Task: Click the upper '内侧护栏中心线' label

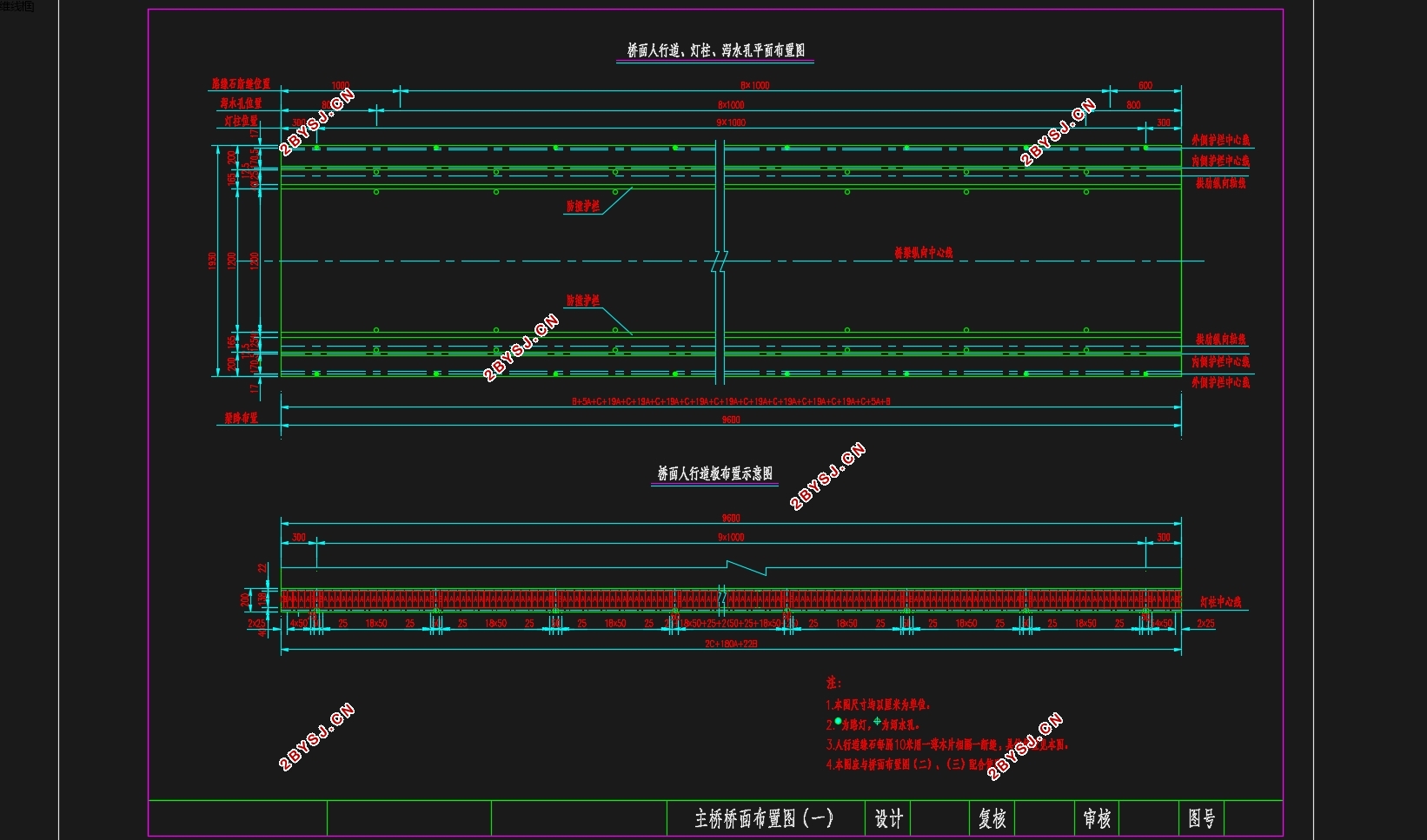Action: (1221, 161)
